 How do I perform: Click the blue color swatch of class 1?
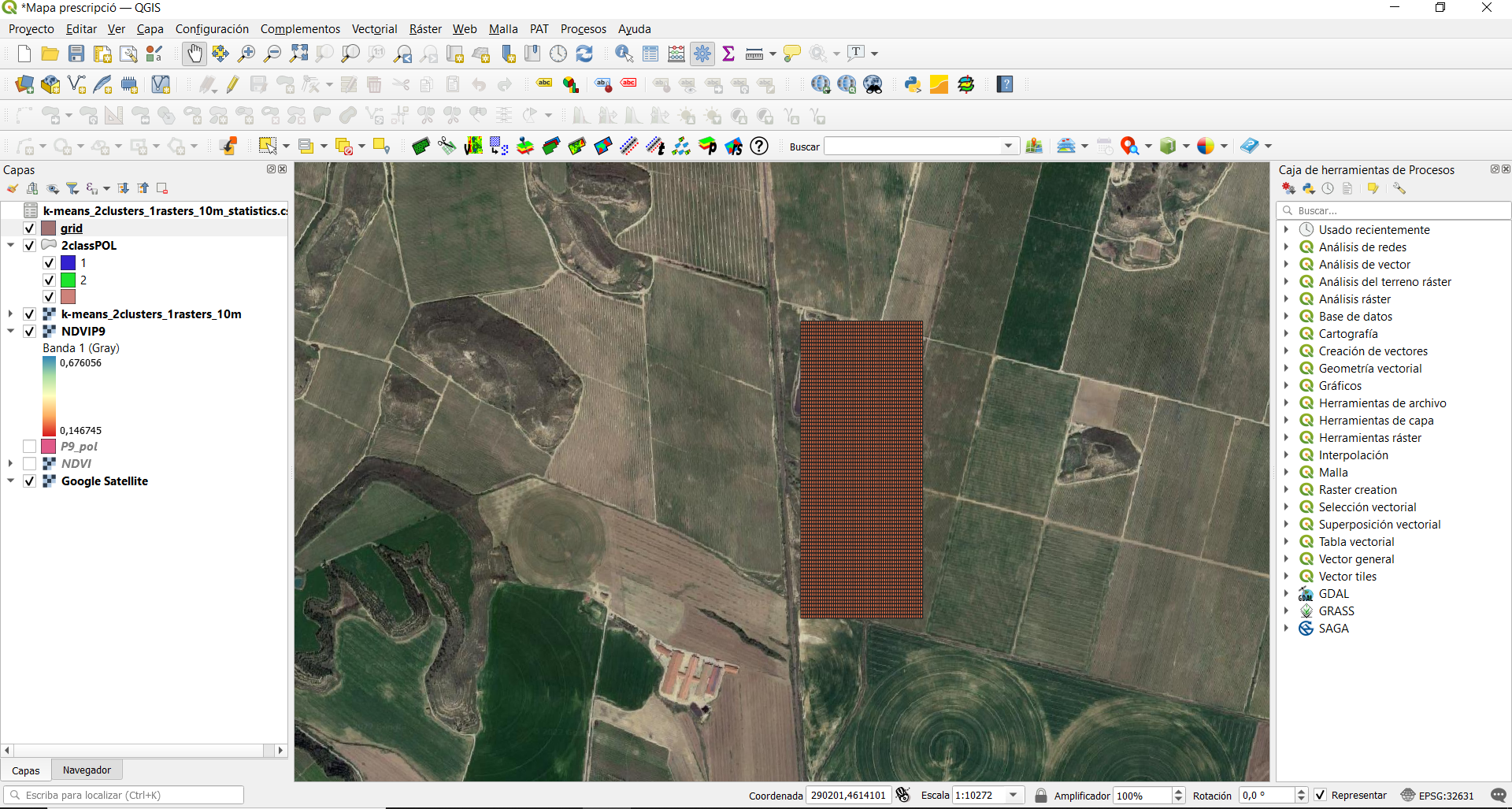(69, 263)
